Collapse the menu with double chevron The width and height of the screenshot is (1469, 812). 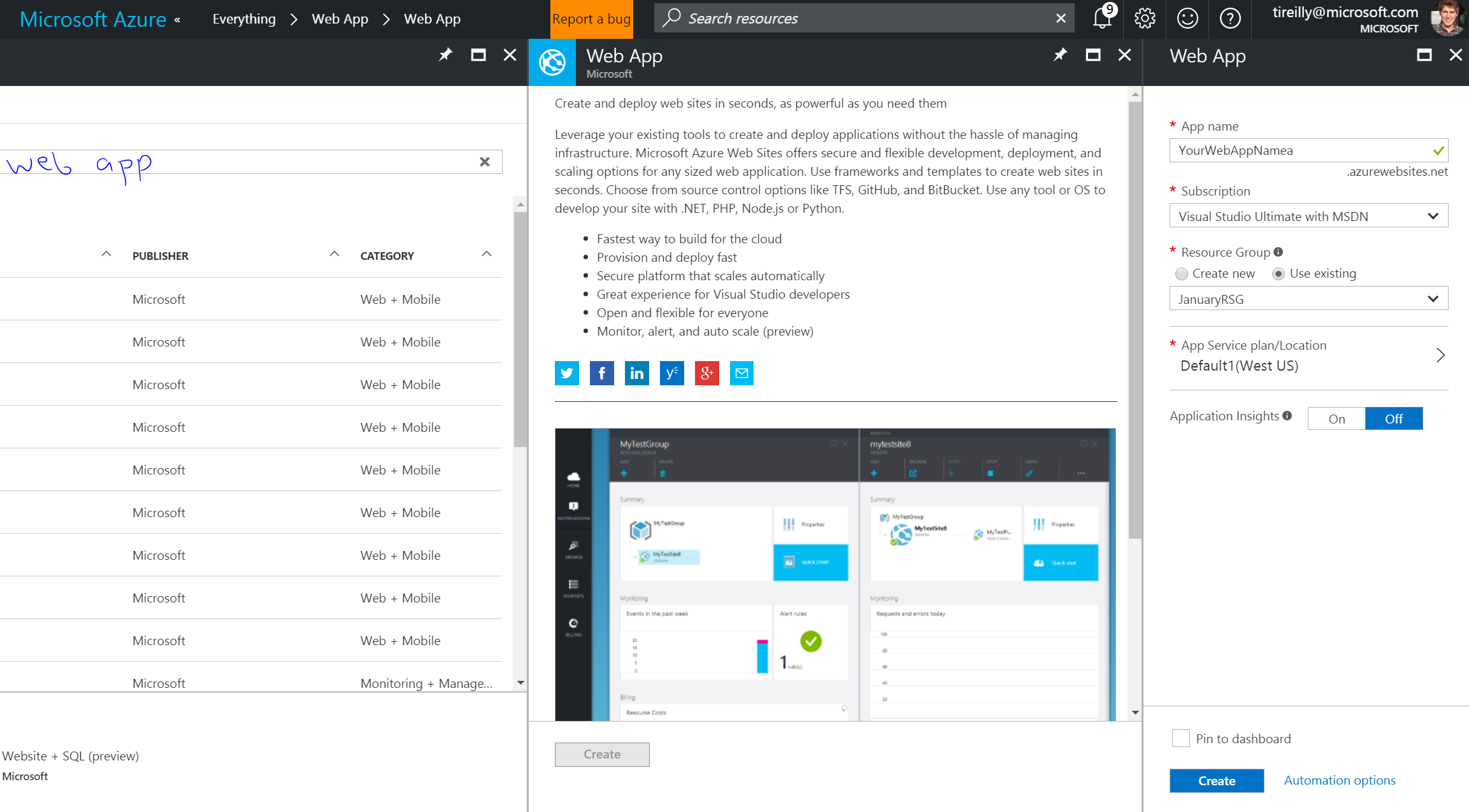(x=177, y=20)
